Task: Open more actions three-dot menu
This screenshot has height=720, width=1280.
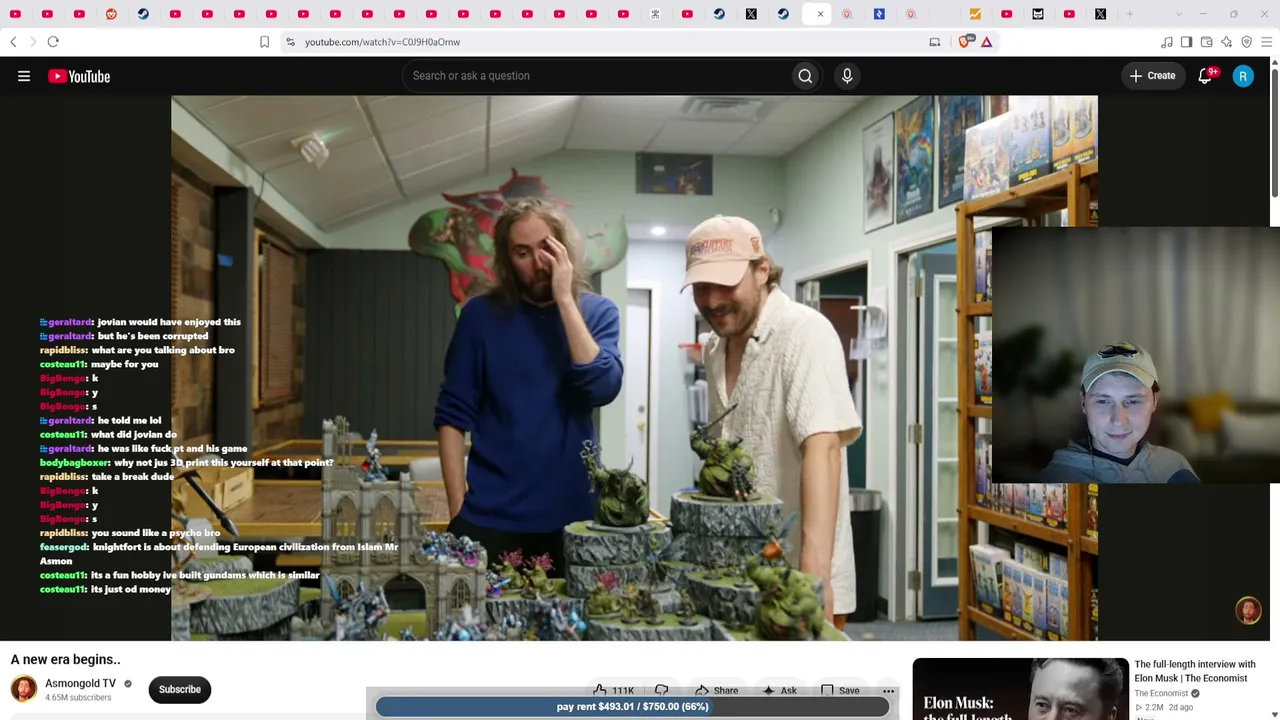Action: pyautogui.click(x=888, y=691)
